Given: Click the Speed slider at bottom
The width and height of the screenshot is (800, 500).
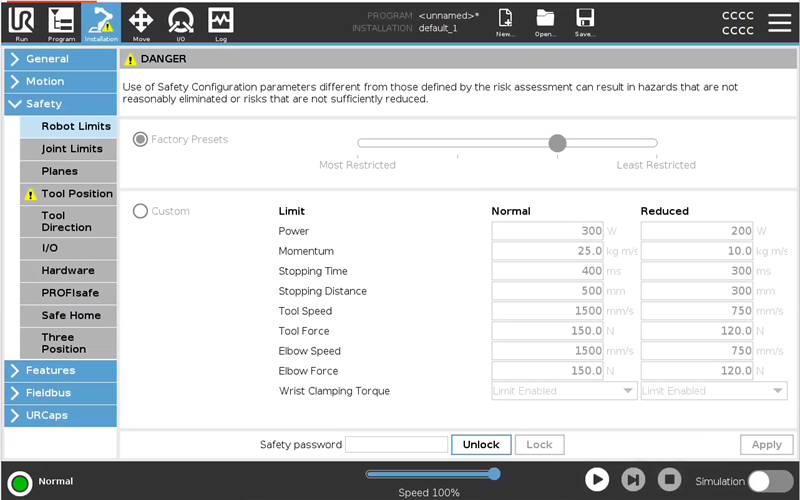Looking at the screenshot, I should [x=430, y=474].
